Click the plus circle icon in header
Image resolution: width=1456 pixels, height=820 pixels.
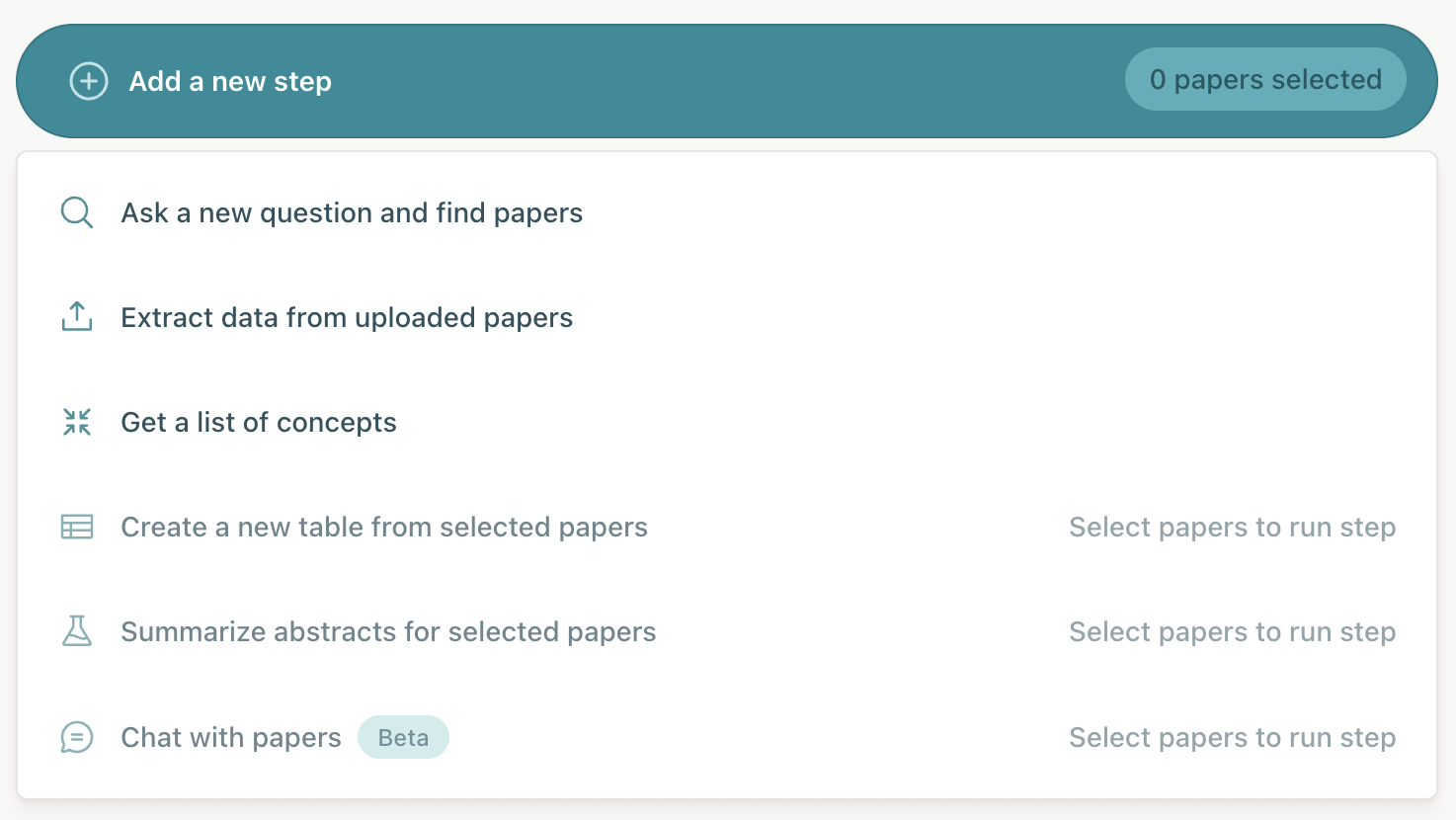pos(88,81)
